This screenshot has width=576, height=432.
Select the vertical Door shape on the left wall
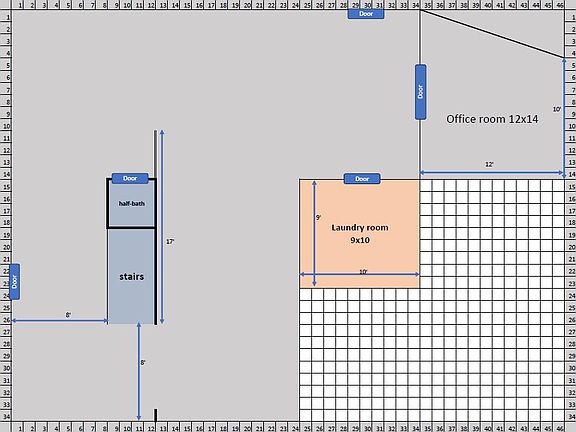tap(14, 282)
